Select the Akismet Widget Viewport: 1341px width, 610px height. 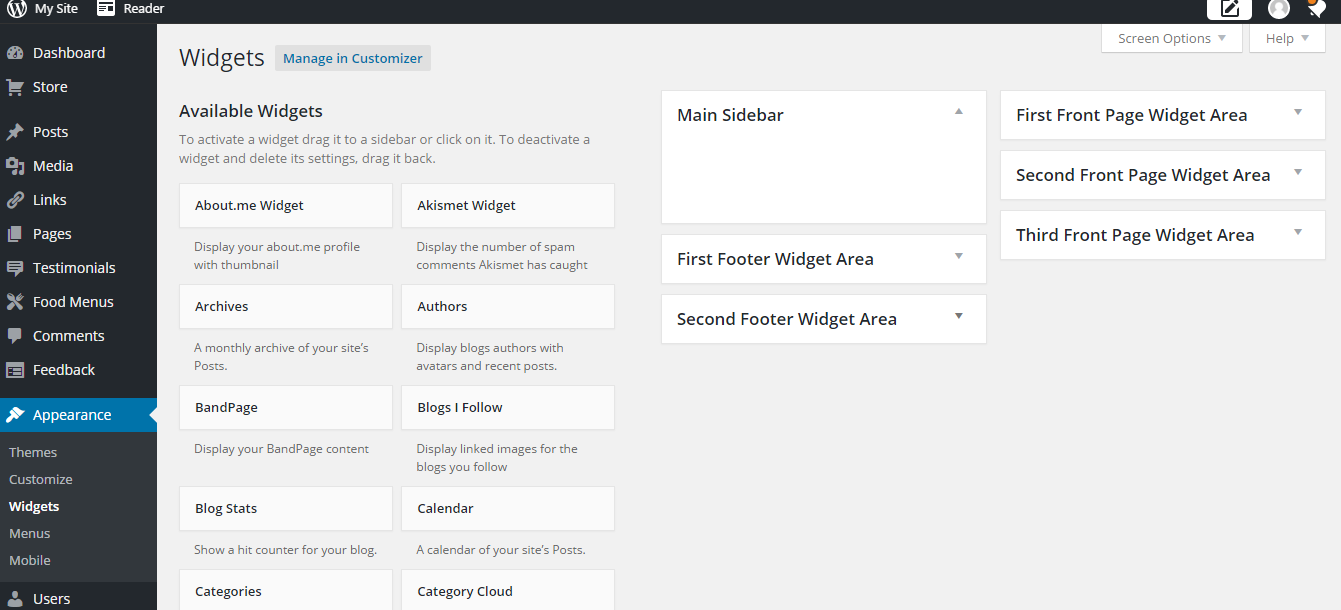(508, 205)
